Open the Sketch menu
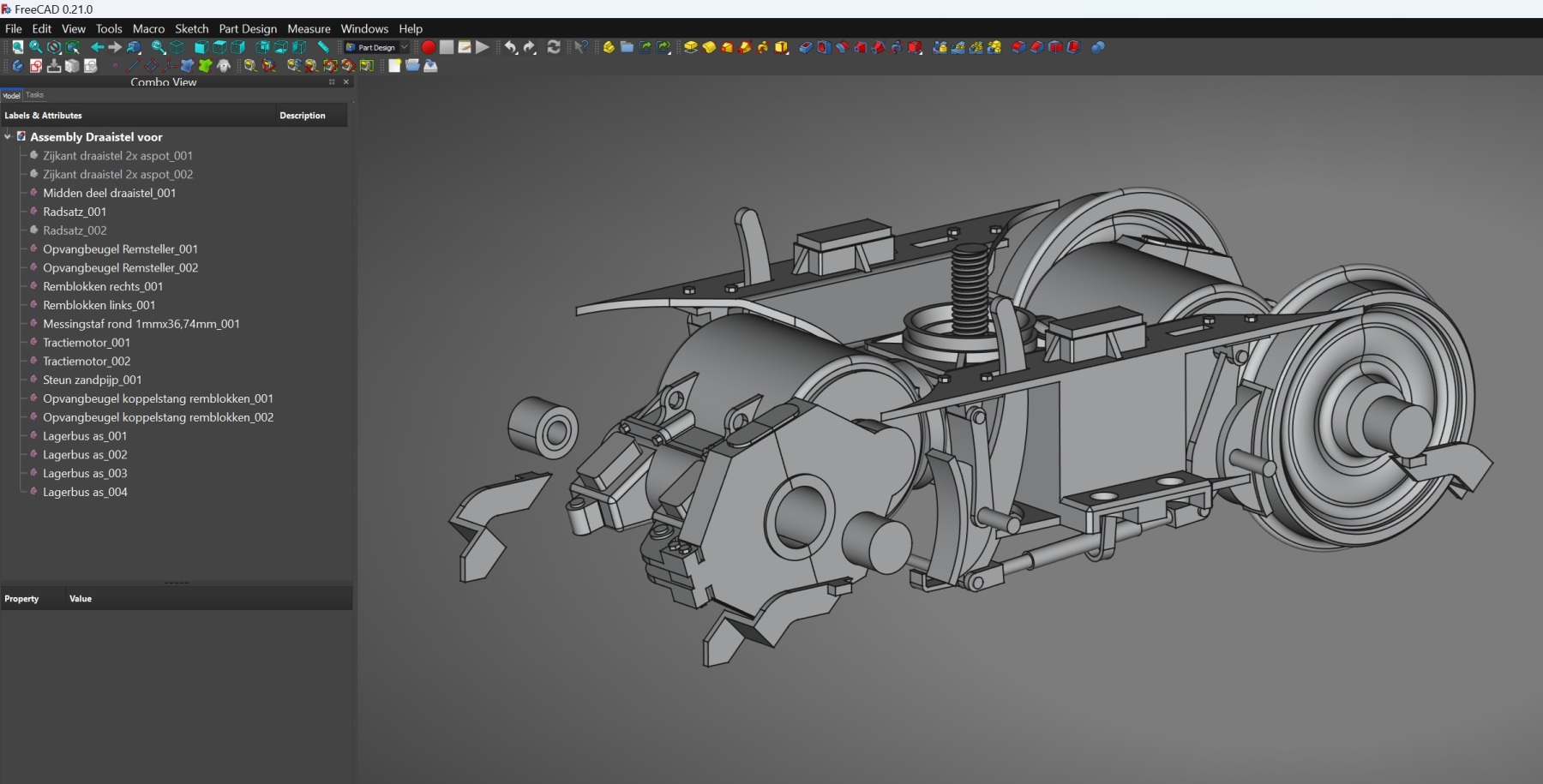The image size is (1543, 784). coord(191,28)
